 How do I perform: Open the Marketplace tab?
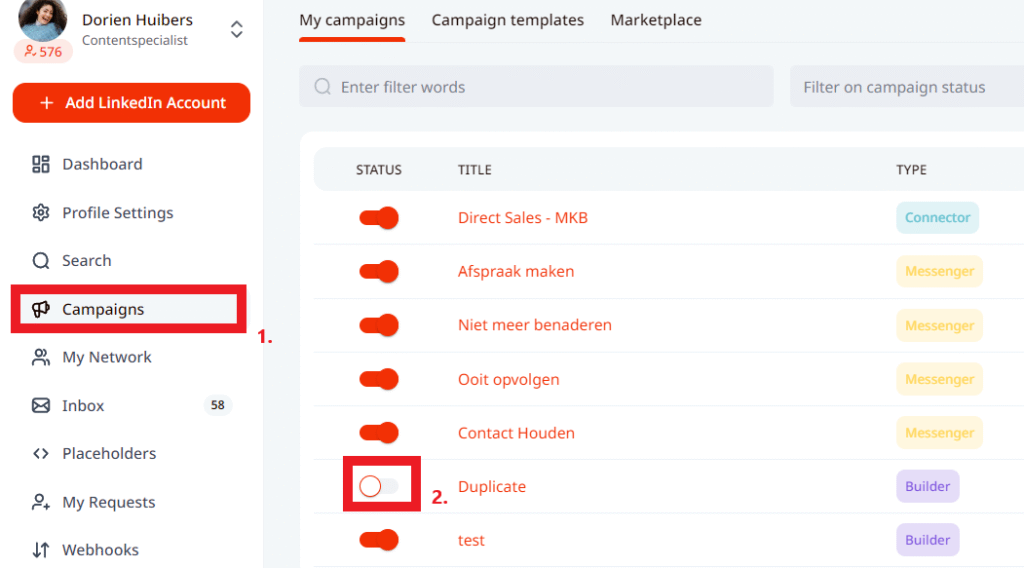pyautogui.click(x=656, y=20)
